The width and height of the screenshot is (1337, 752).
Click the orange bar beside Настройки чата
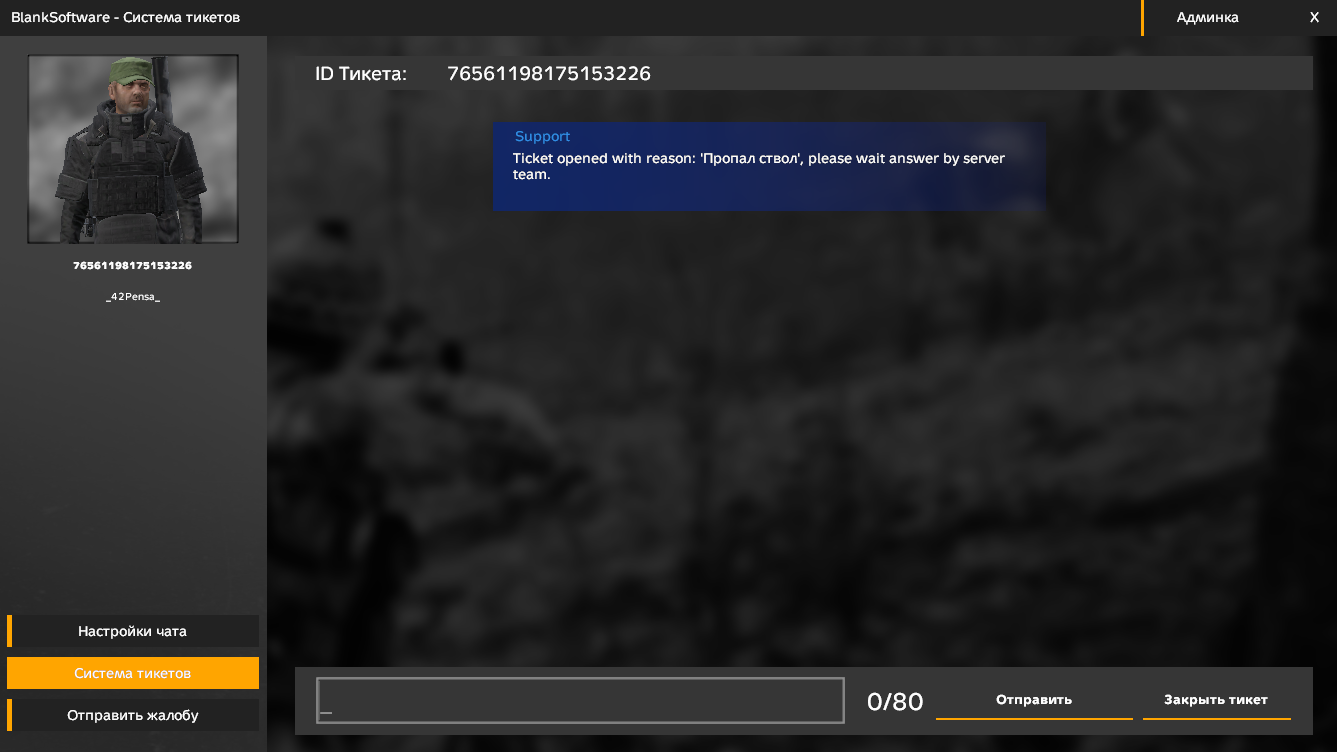9,631
